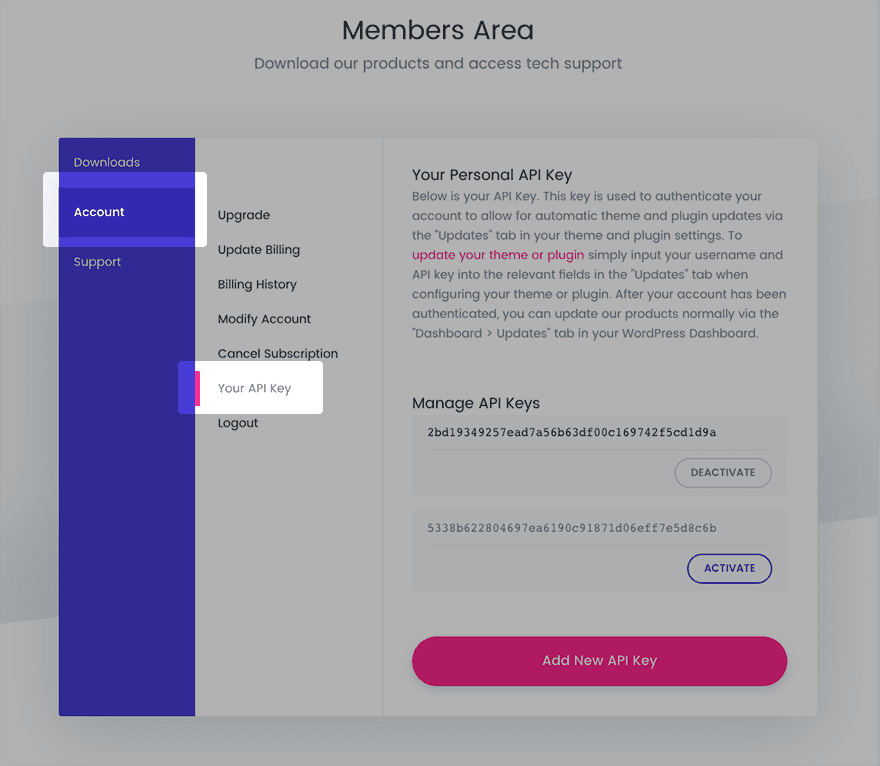880x766 pixels.
Task: Open Modify Account settings
Action: [x=264, y=319]
